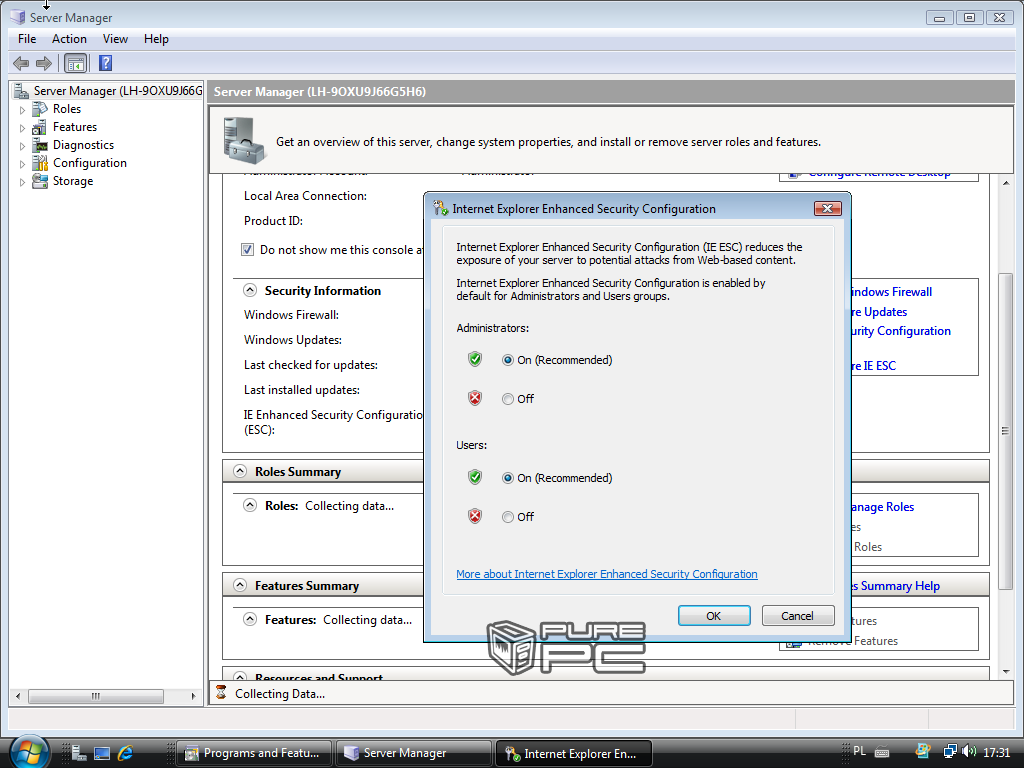This screenshot has height=768, width=1024.
Task: Open the toolbar Help icon
Action: [x=105, y=63]
